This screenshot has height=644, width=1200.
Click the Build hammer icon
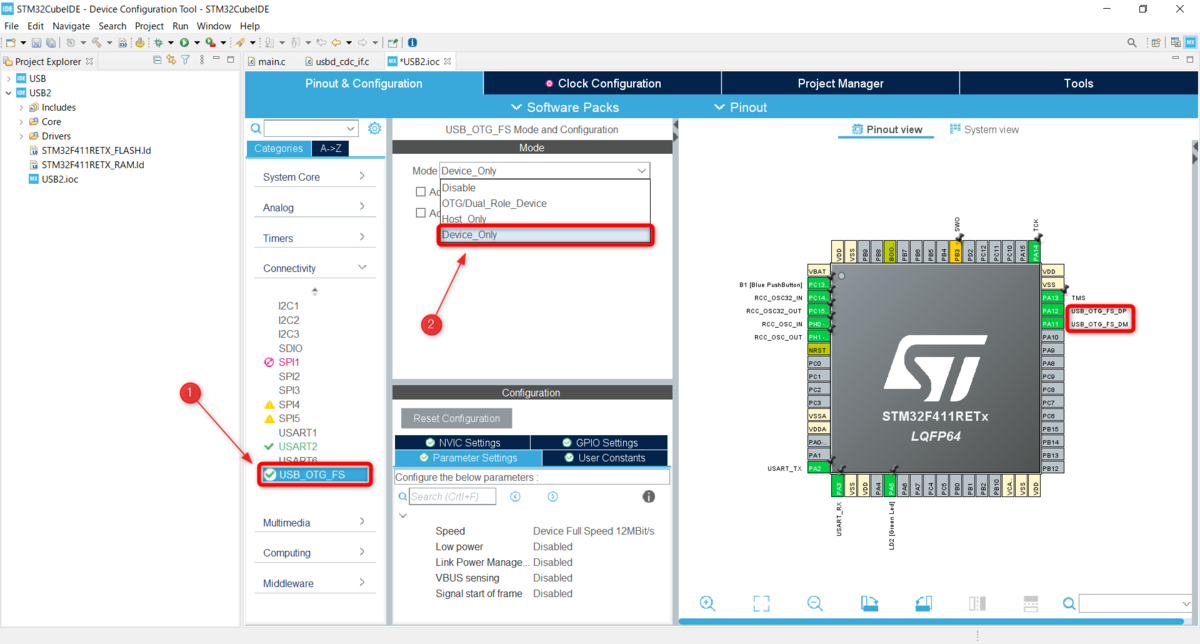tap(96, 43)
